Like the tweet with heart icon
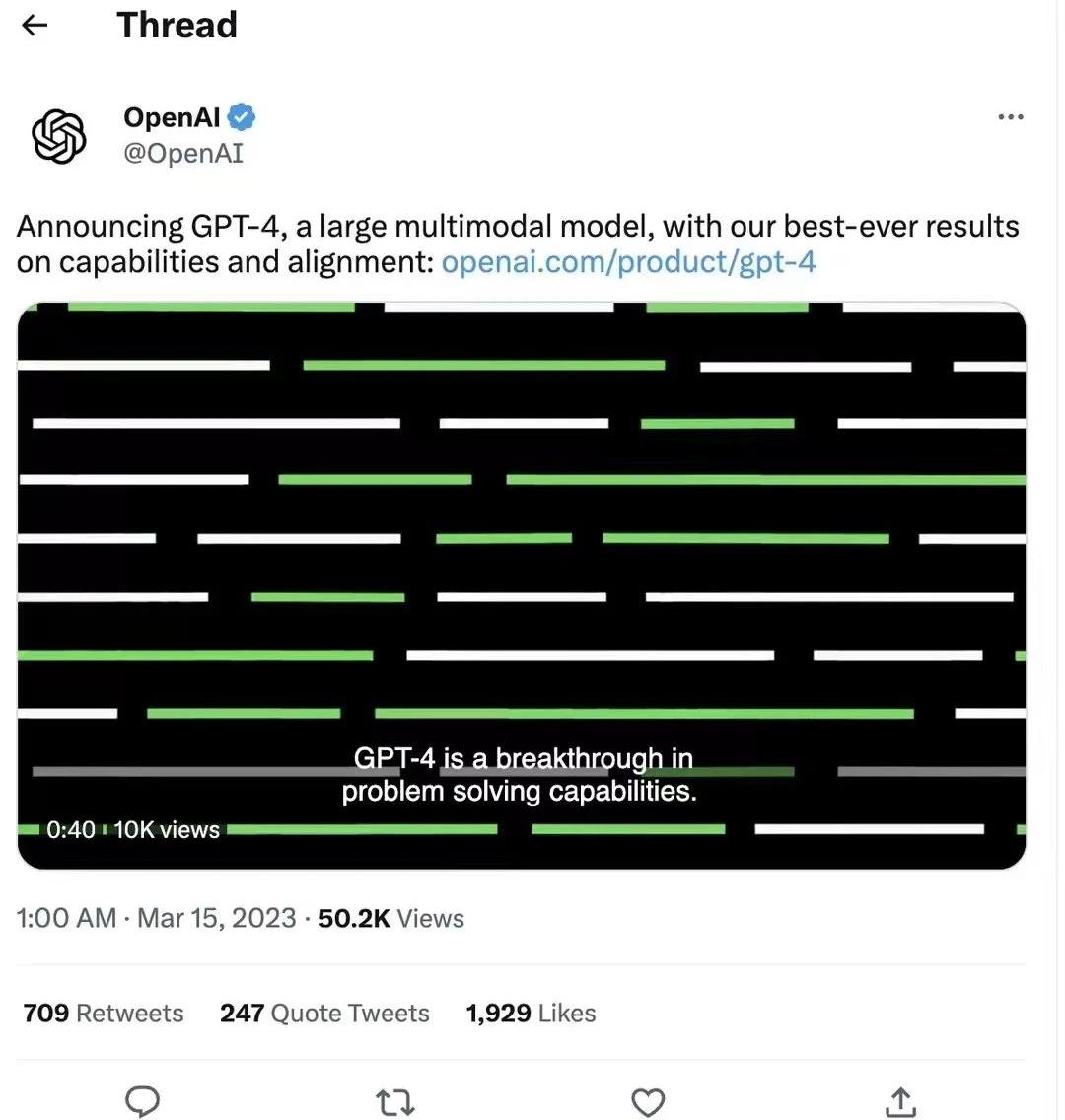The width and height of the screenshot is (1065, 1120). [648, 1102]
